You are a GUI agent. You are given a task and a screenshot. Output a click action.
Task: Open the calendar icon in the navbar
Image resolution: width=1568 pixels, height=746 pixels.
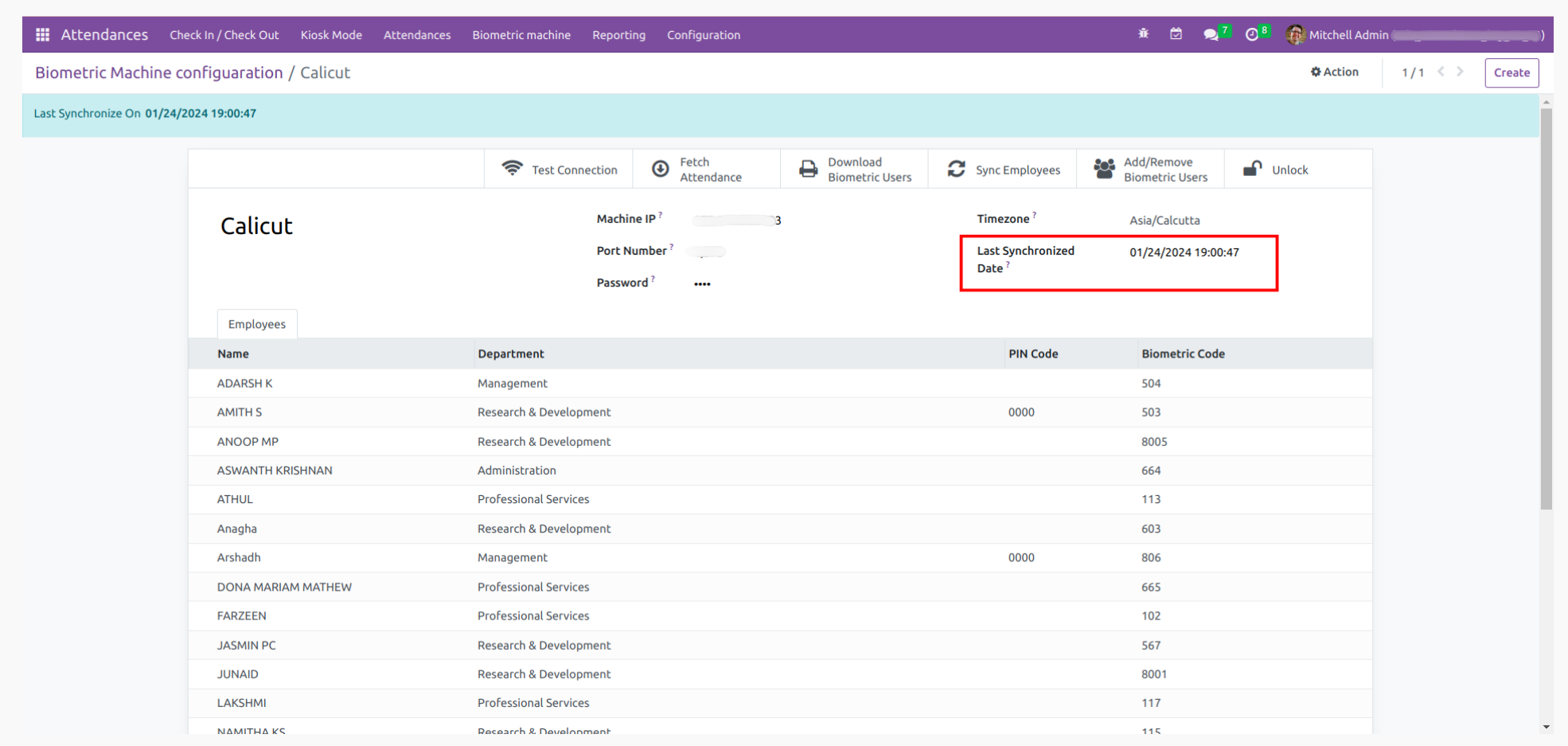[1176, 34]
